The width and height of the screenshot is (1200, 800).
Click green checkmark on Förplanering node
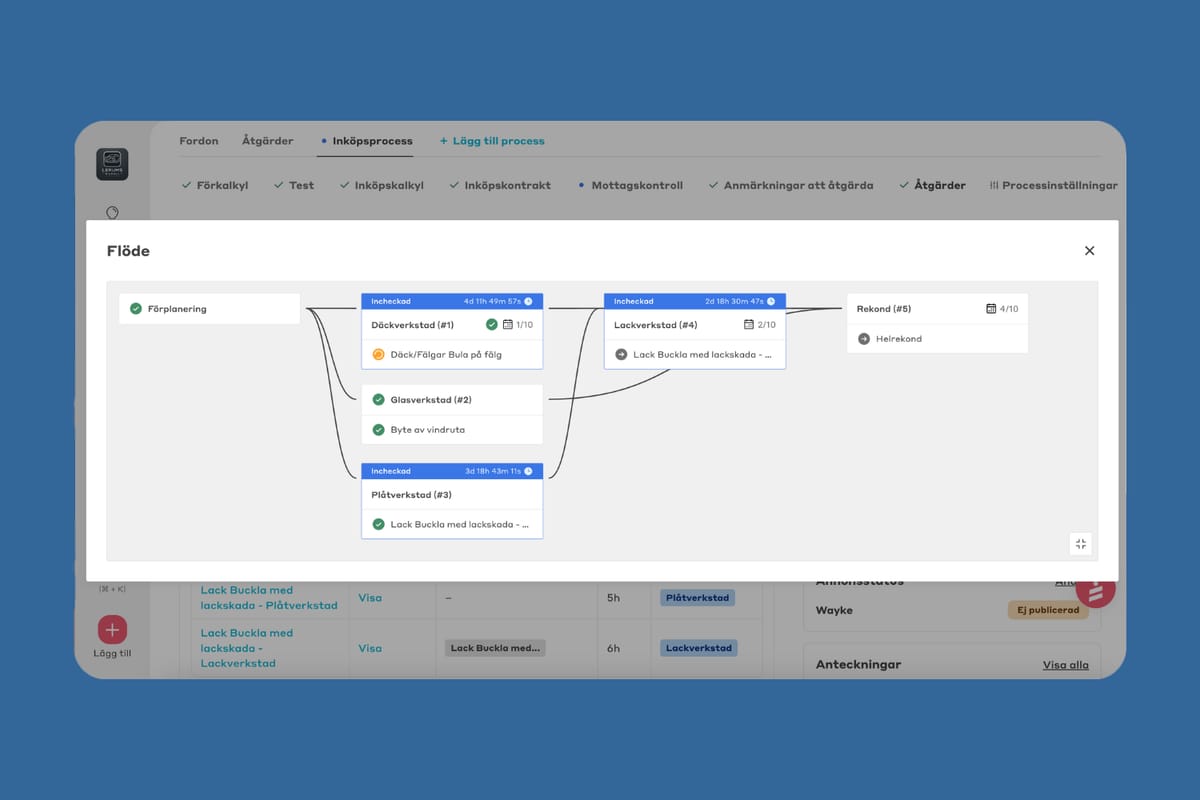(x=136, y=309)
